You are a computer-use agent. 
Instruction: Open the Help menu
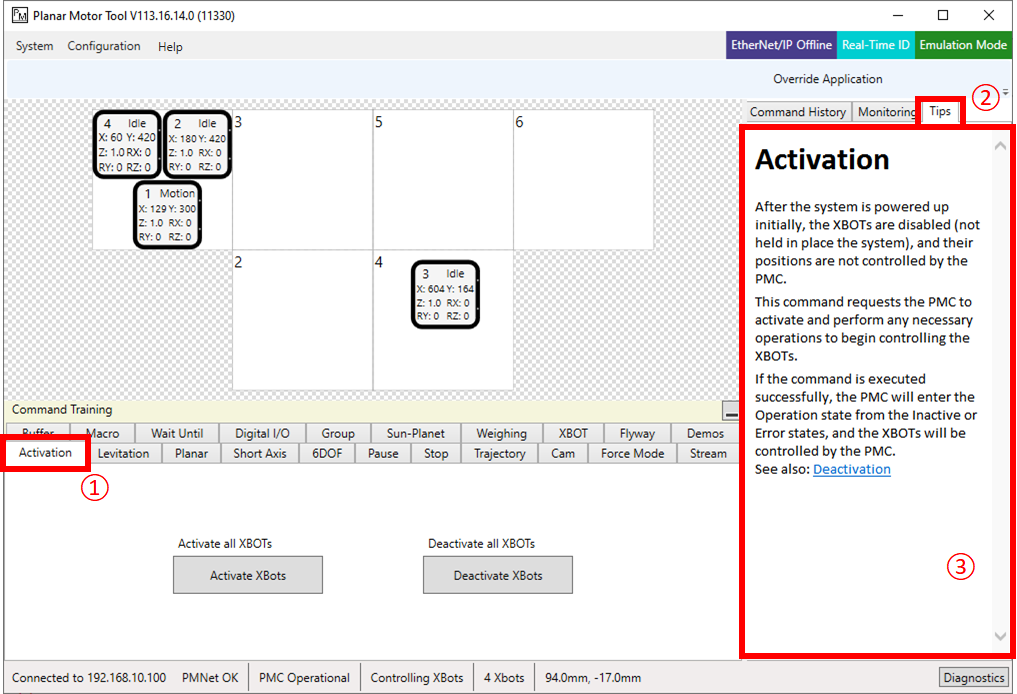[x=170, y=46]
